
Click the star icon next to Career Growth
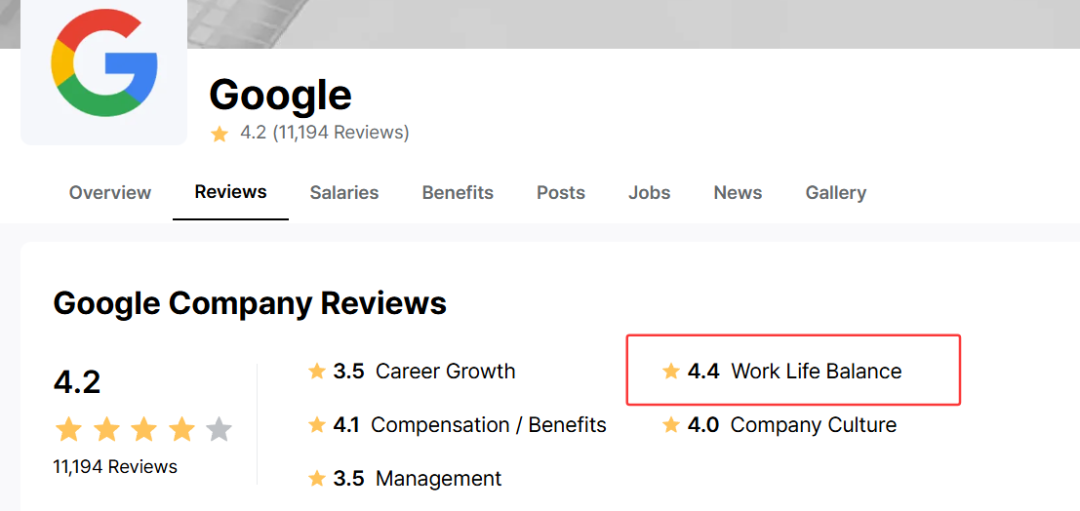pos(317,372)
